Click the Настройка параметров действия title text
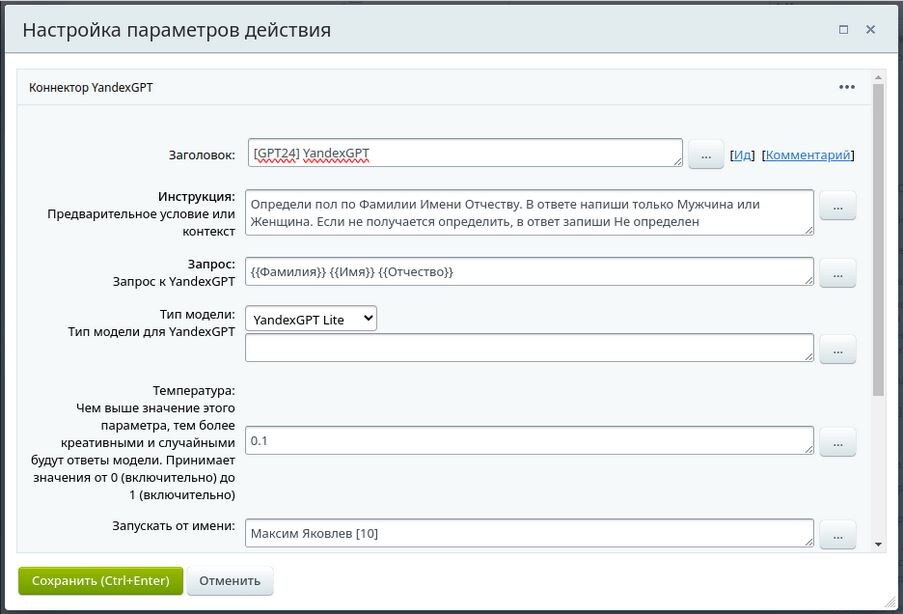 click(x=177, y=30)
